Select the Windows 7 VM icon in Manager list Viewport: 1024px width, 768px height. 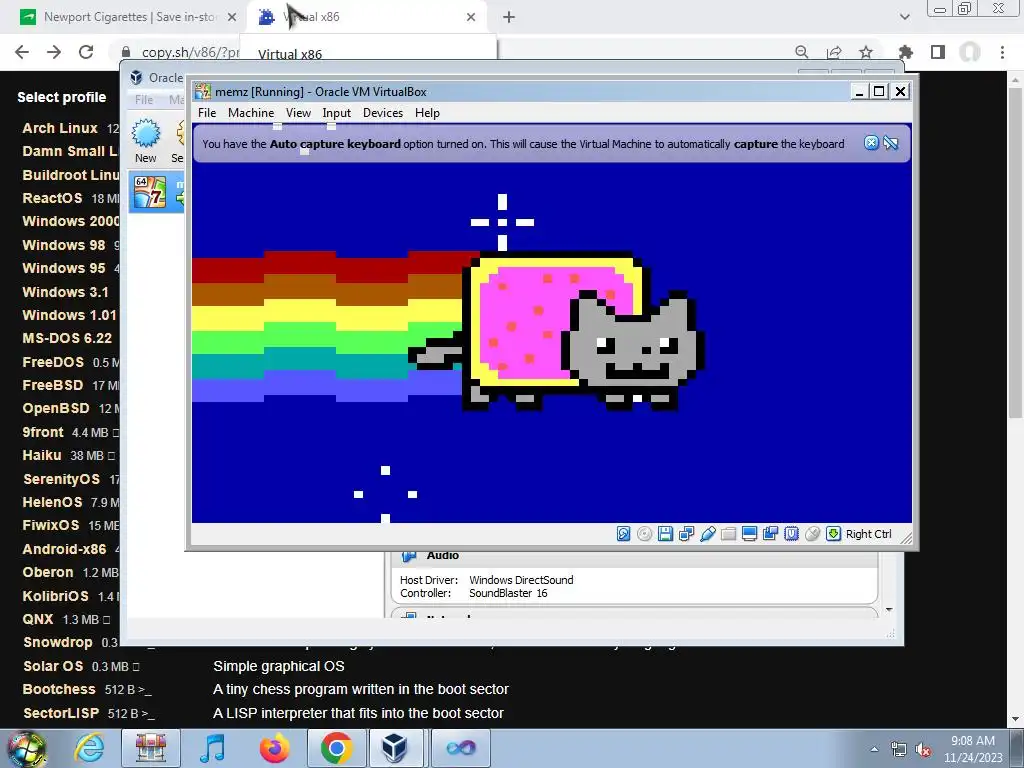coord(150,192)
